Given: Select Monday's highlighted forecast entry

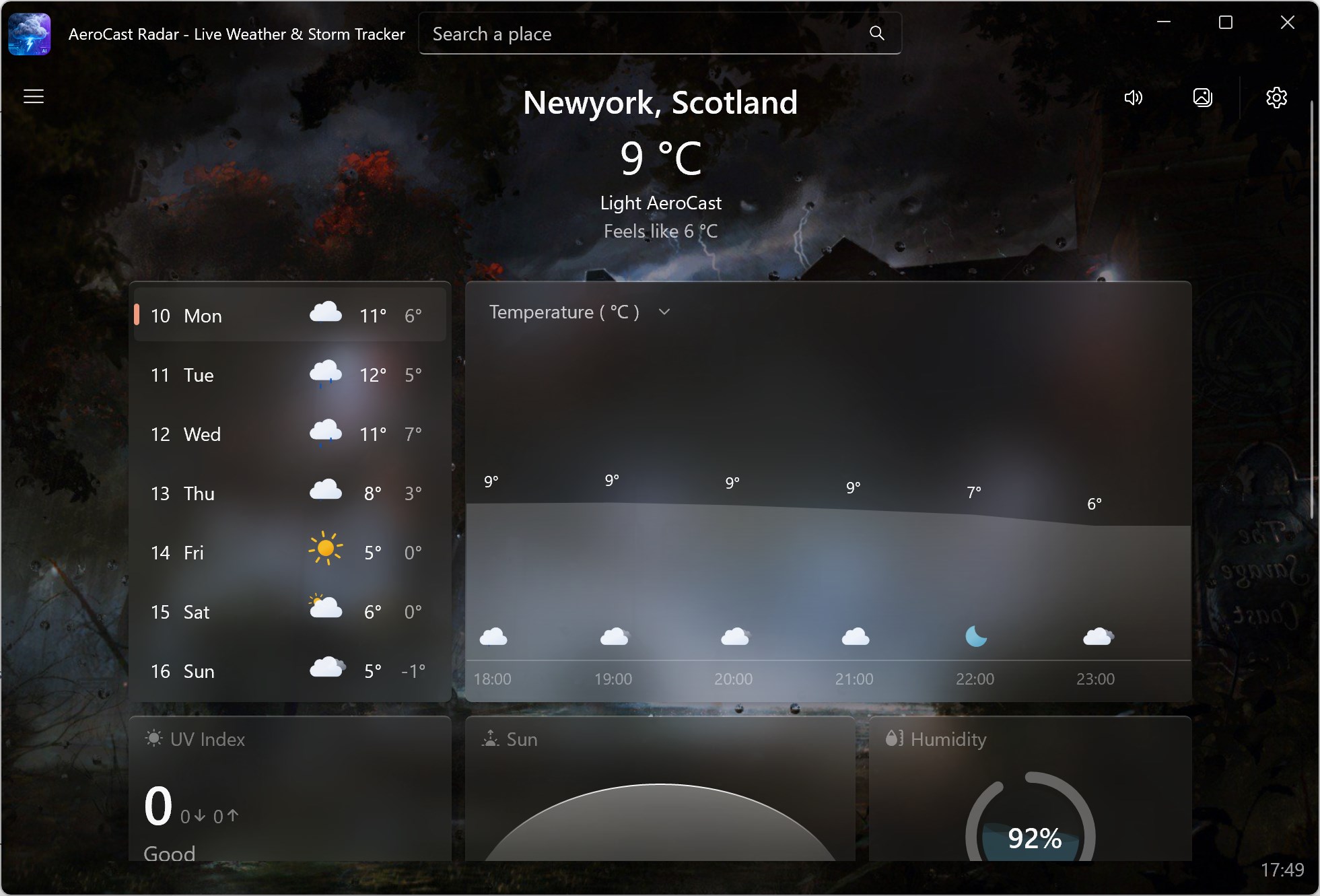Looking at the screenshot, I should [x=289, y=314].
